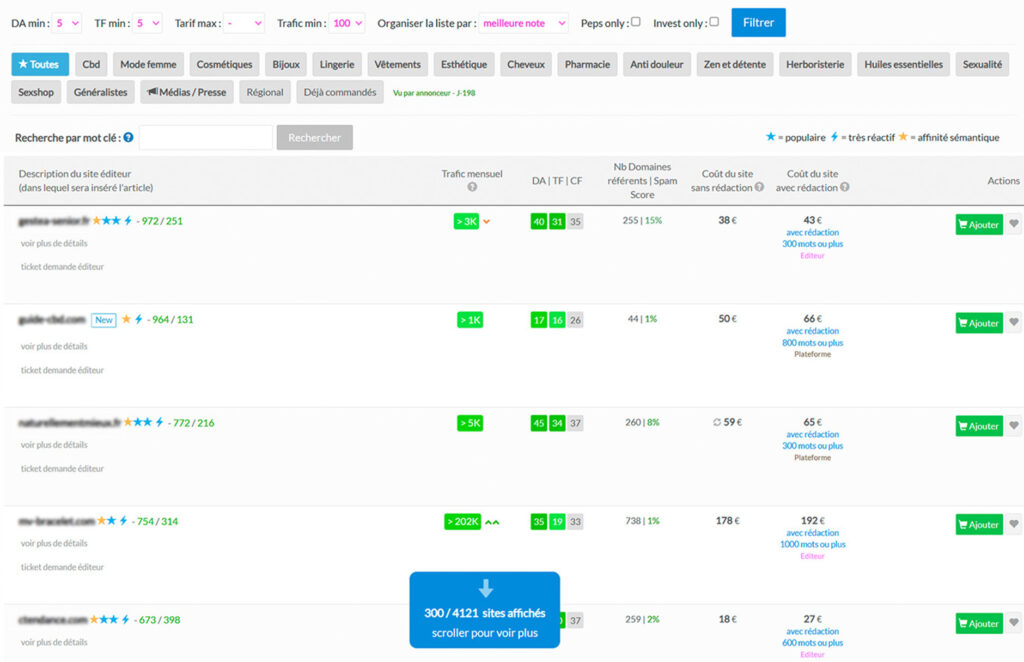Click the Vu par annonceur - J-198 text
Screen dimensions: 1024x662
[x=434, y=93]
